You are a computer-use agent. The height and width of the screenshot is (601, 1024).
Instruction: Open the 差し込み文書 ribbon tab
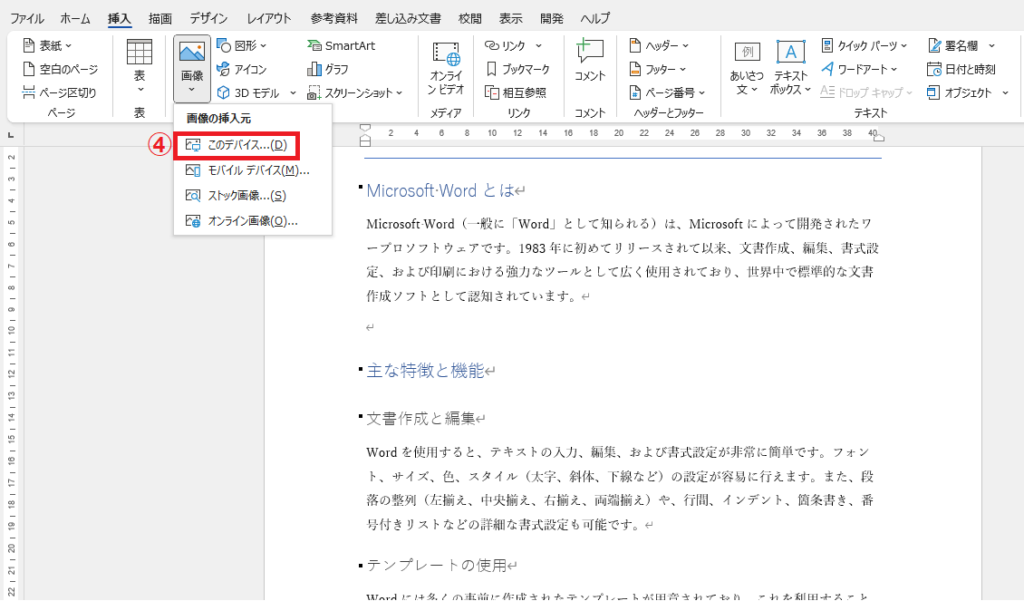pyautogui.click(x=408, y=18)
